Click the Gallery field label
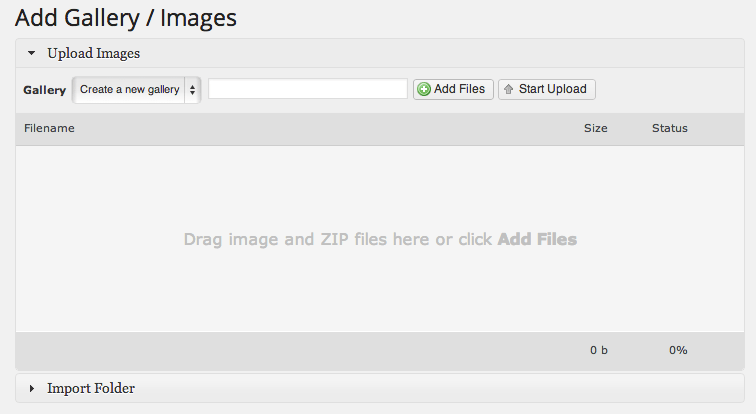 point(45,90)
